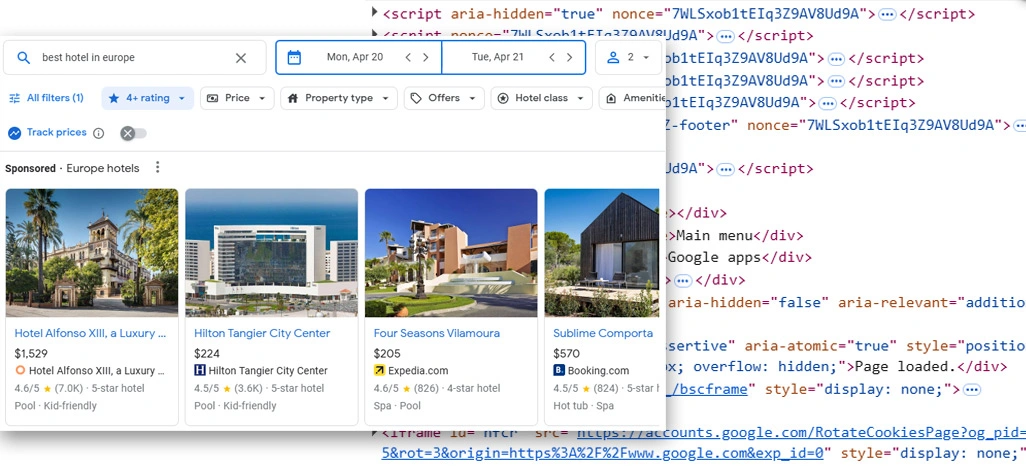Click the search input field
The image size is (1026, 466).
[x=130, y=58]
